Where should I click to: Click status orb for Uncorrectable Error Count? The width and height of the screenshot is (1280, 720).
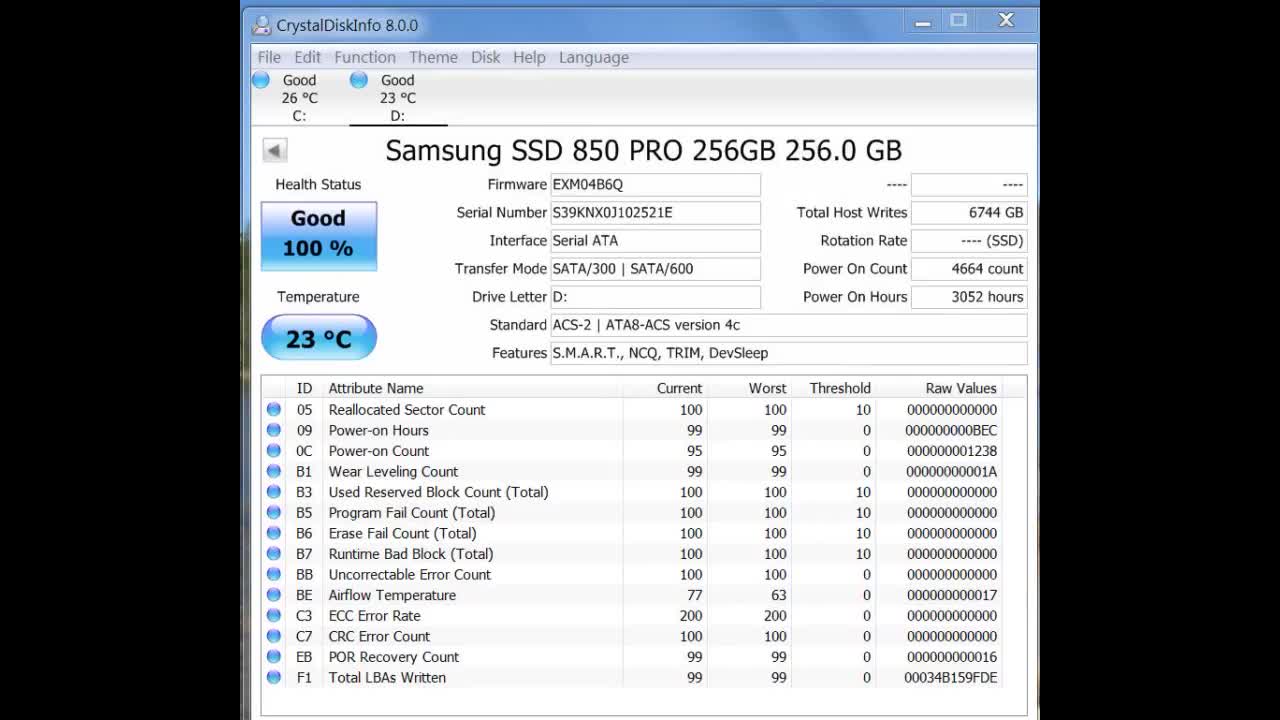click(x=273, y=574)
